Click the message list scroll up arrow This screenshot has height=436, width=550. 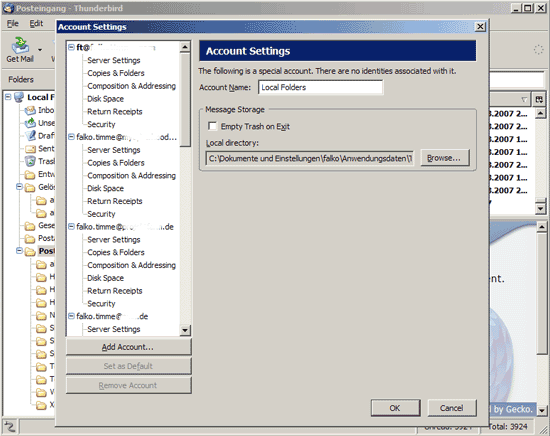coord(541,113)
